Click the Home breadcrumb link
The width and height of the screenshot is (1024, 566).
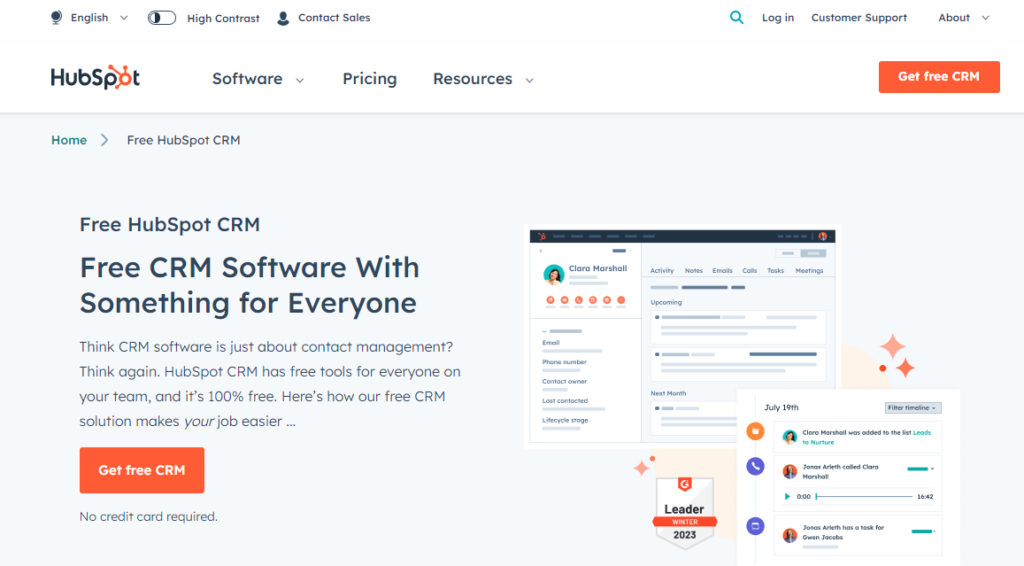click(69, 140)
